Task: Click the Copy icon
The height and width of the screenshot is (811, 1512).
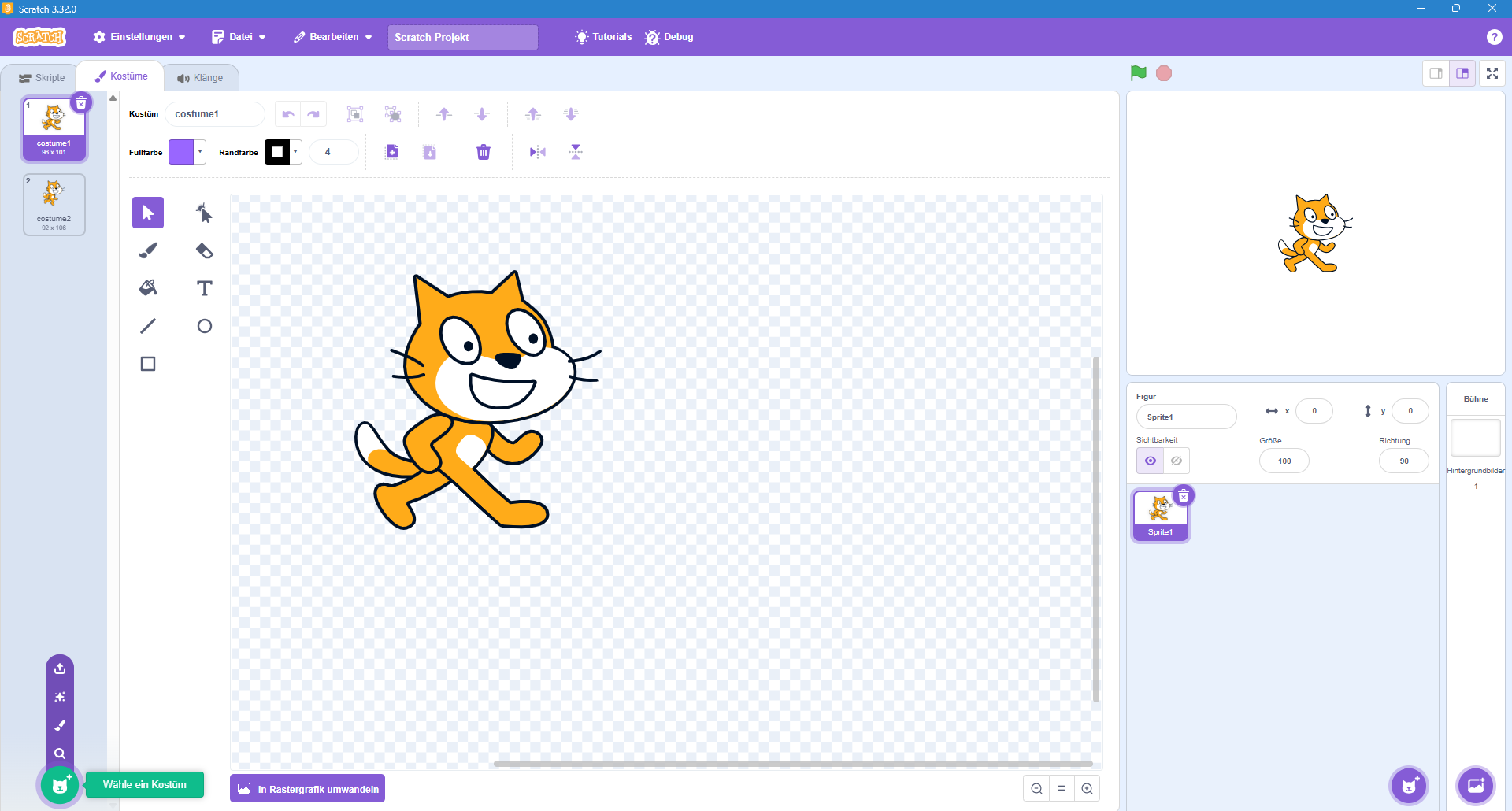Action: click(392, 152)
